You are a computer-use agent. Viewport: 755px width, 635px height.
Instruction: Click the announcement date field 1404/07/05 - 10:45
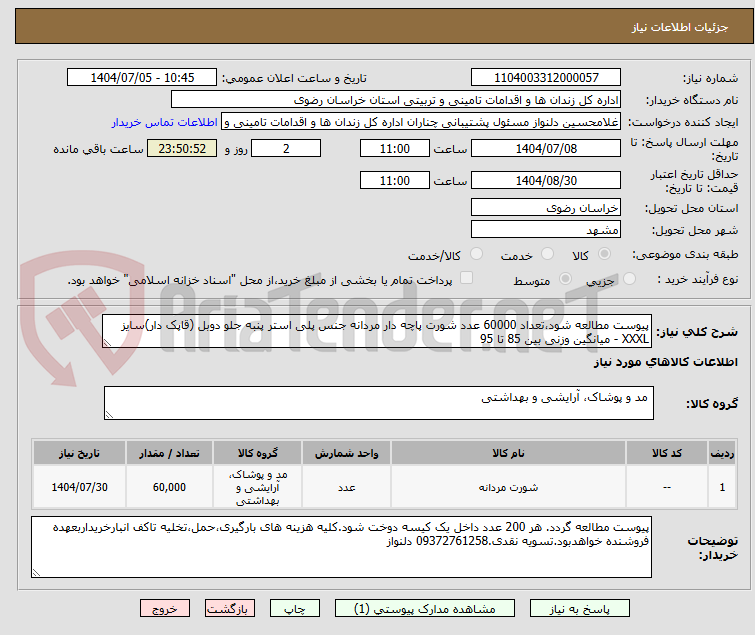click(x=142, y=78)
